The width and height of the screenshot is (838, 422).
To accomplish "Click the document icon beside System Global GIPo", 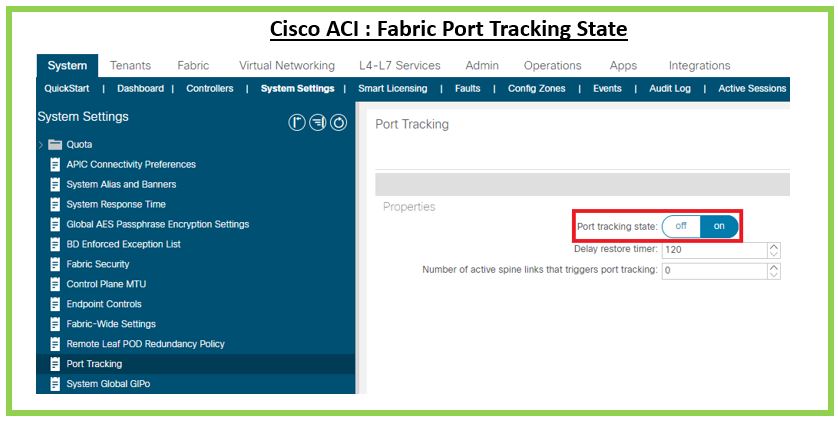I will click(x=55, y=384).
